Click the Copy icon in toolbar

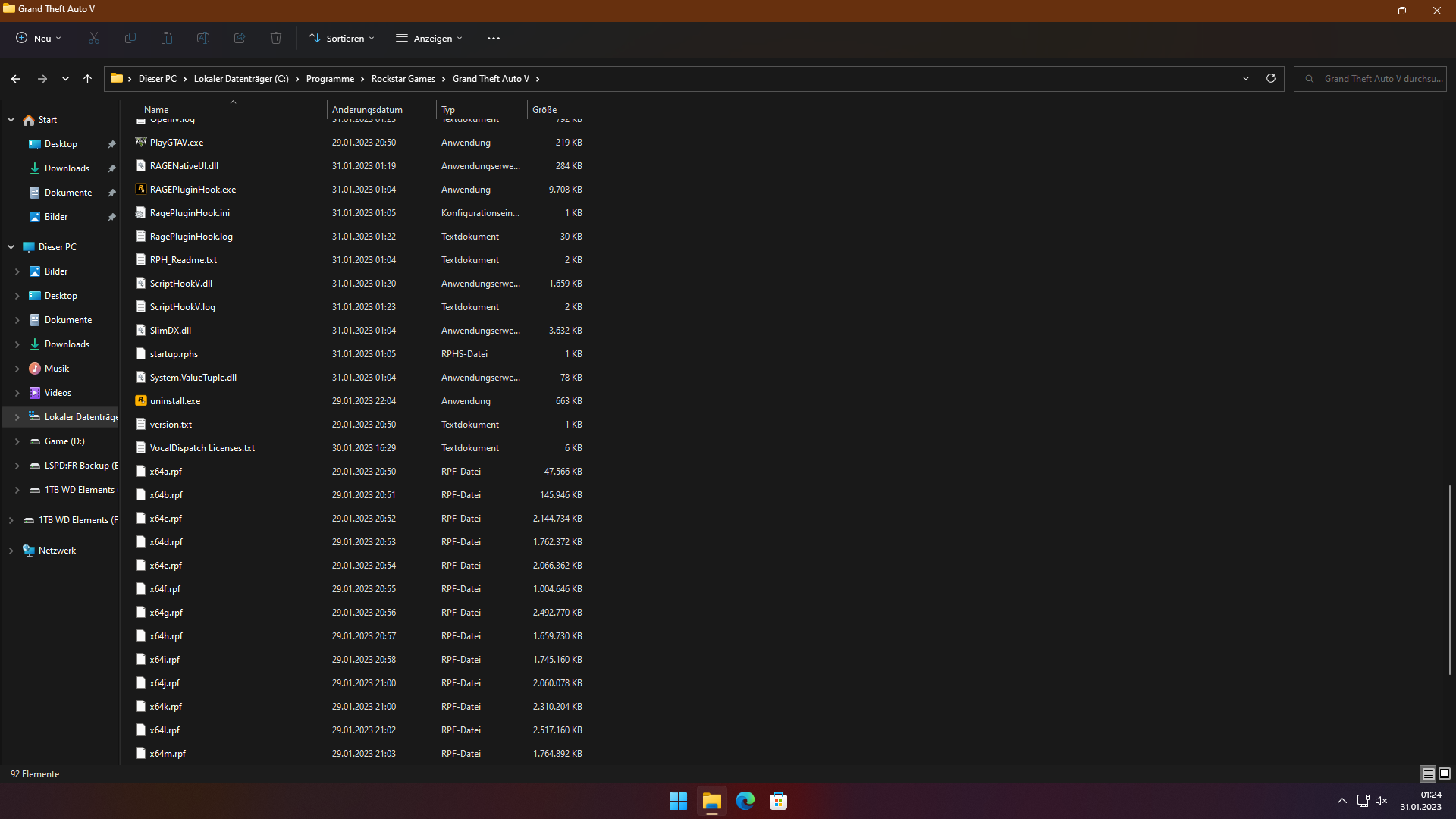click(x=130, y=38)
